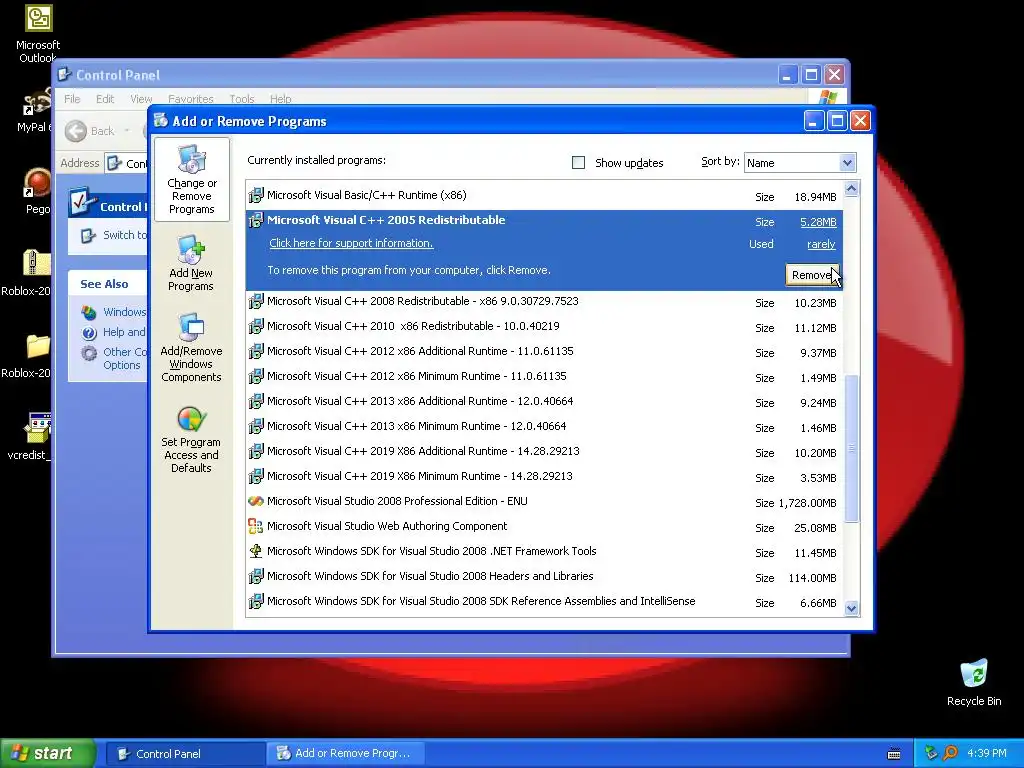This screenshot has width=1024, height=768.
Task: Open Edit menu in Control Panel window
Action: point(104,99)
